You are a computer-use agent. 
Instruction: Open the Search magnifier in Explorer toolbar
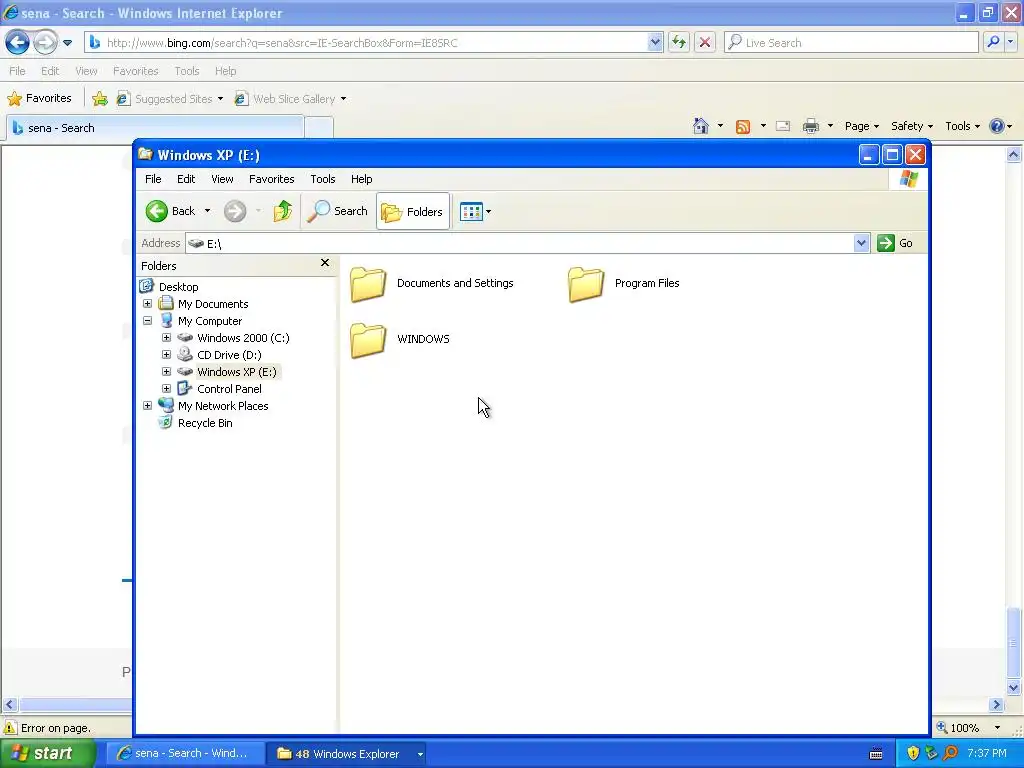tap(318, 211)
